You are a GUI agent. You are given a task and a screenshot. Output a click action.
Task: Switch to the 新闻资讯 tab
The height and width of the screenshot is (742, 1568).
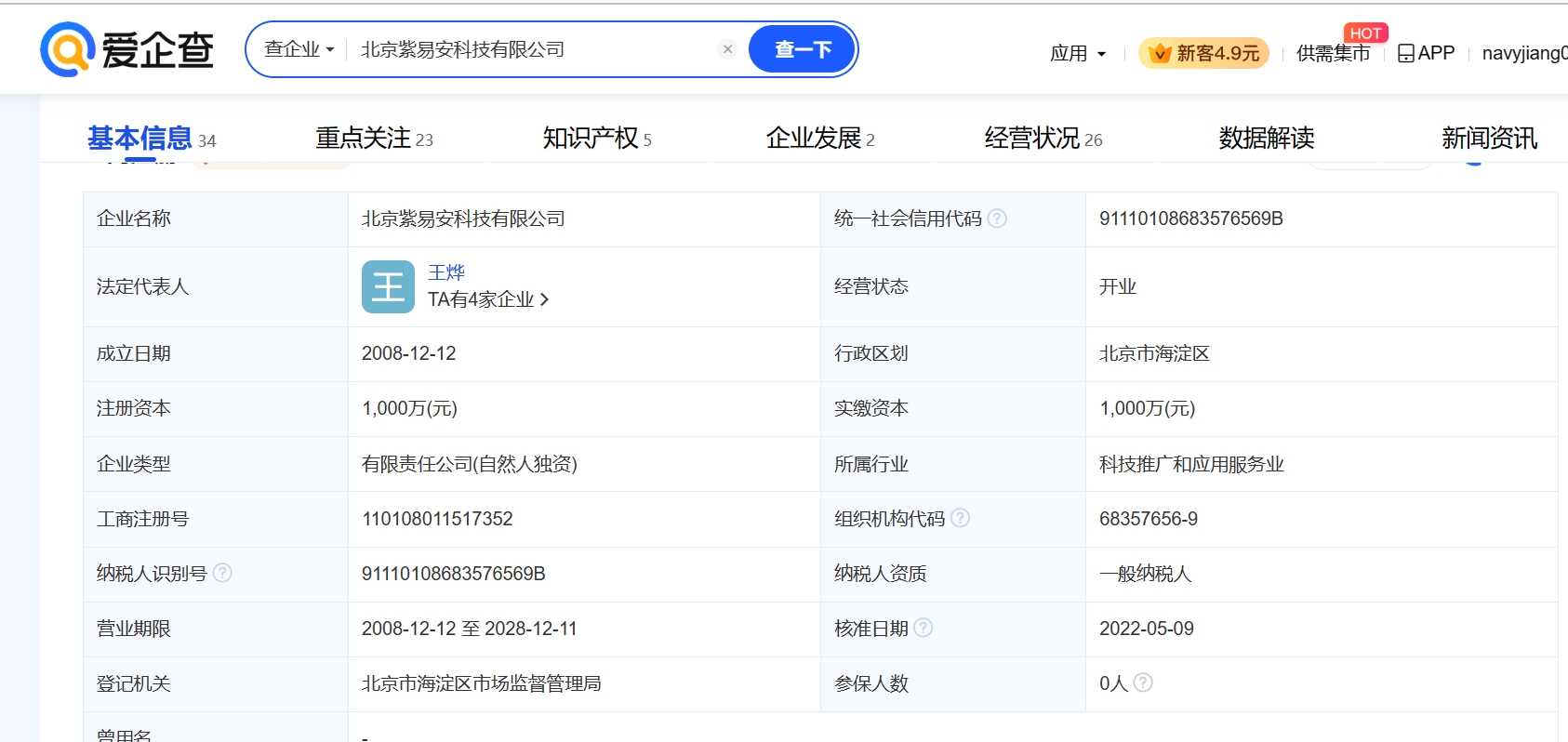(x=1489, y=139)
